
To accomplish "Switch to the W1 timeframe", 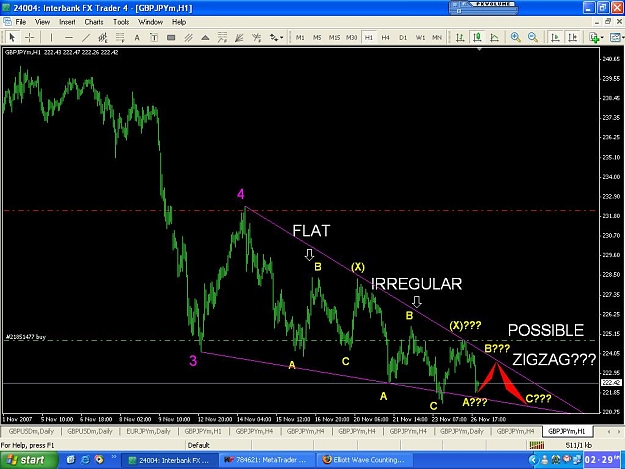I will tap(420, 37).
